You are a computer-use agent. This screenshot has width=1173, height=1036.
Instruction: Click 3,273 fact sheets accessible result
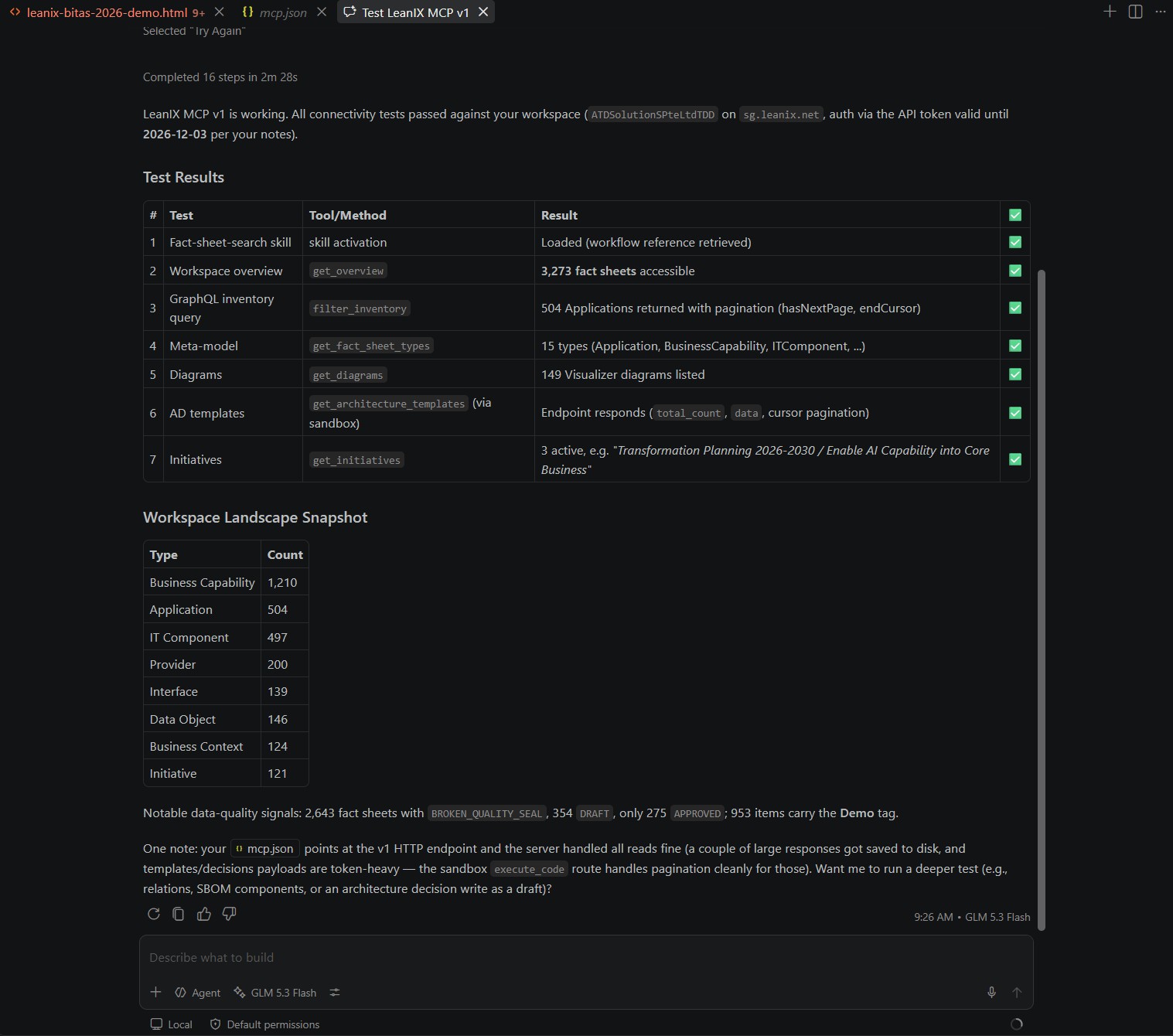click(618, 271)
